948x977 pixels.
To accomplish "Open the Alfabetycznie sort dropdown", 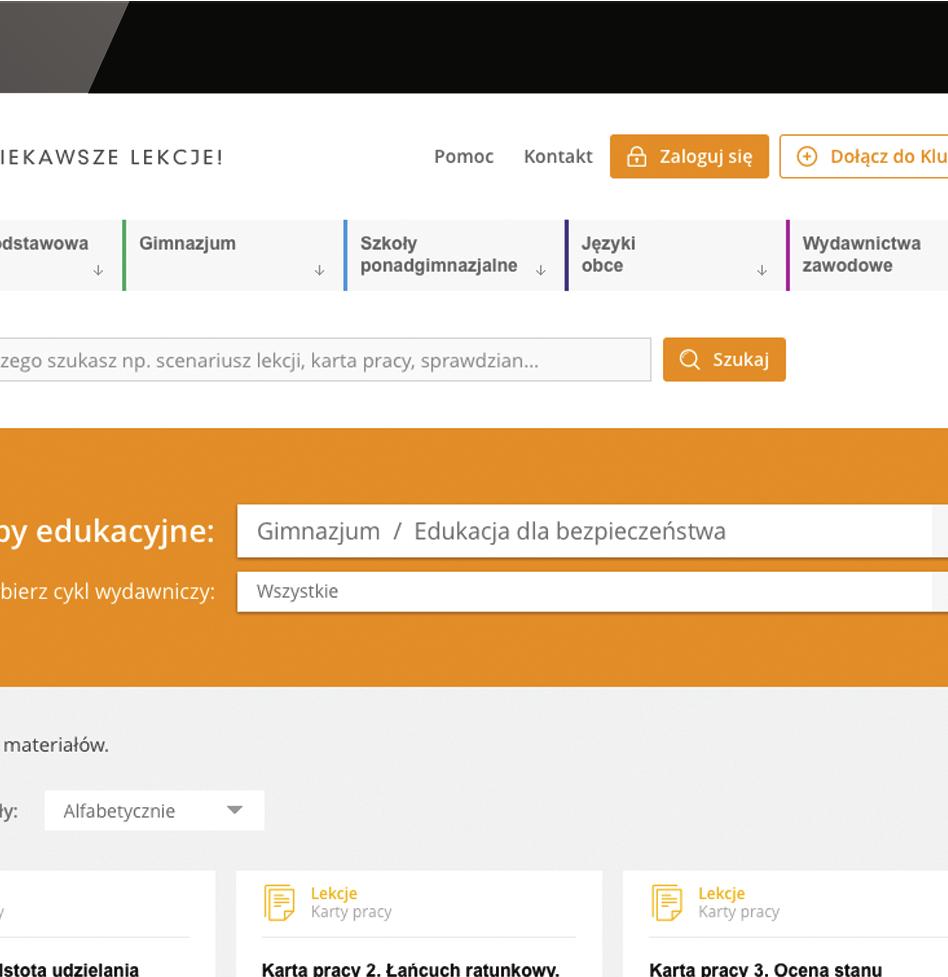I will [x=154, y=811].
